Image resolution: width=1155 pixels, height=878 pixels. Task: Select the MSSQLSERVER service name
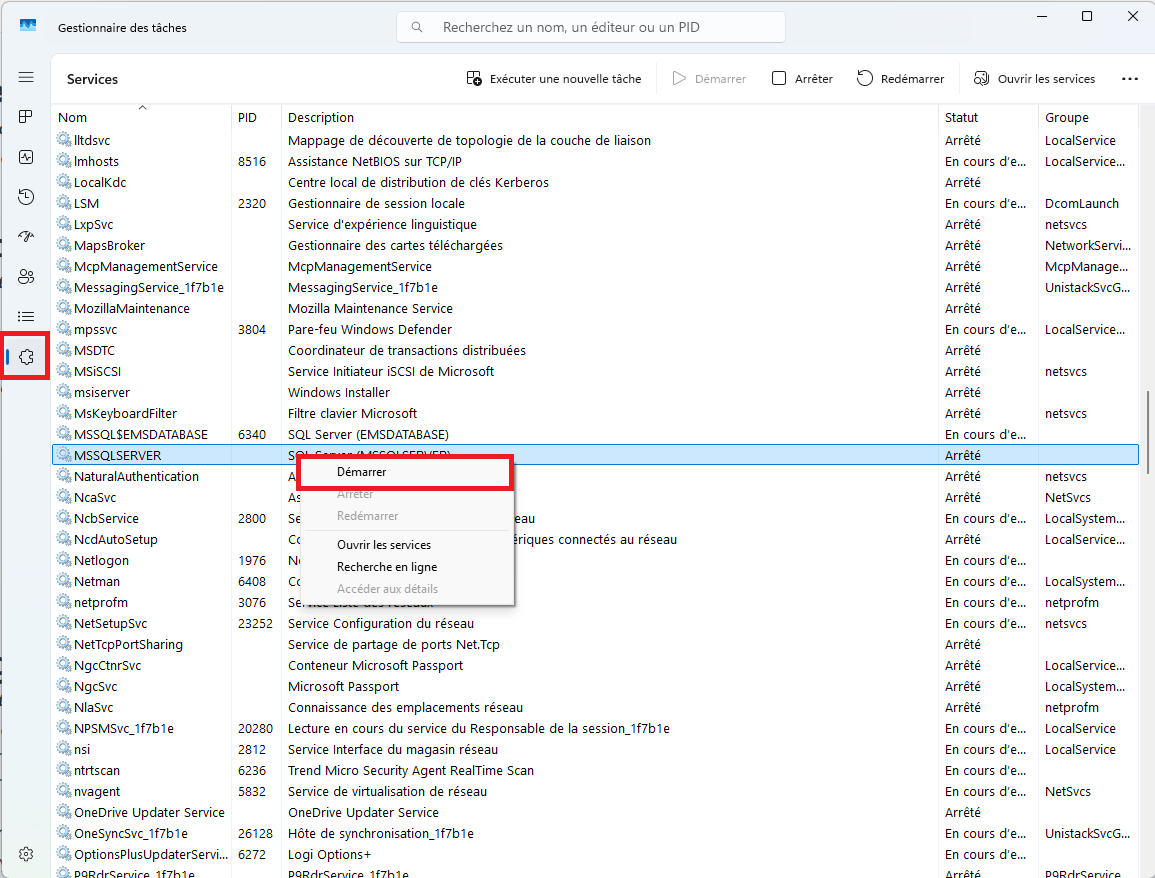[x=118, y=455]
